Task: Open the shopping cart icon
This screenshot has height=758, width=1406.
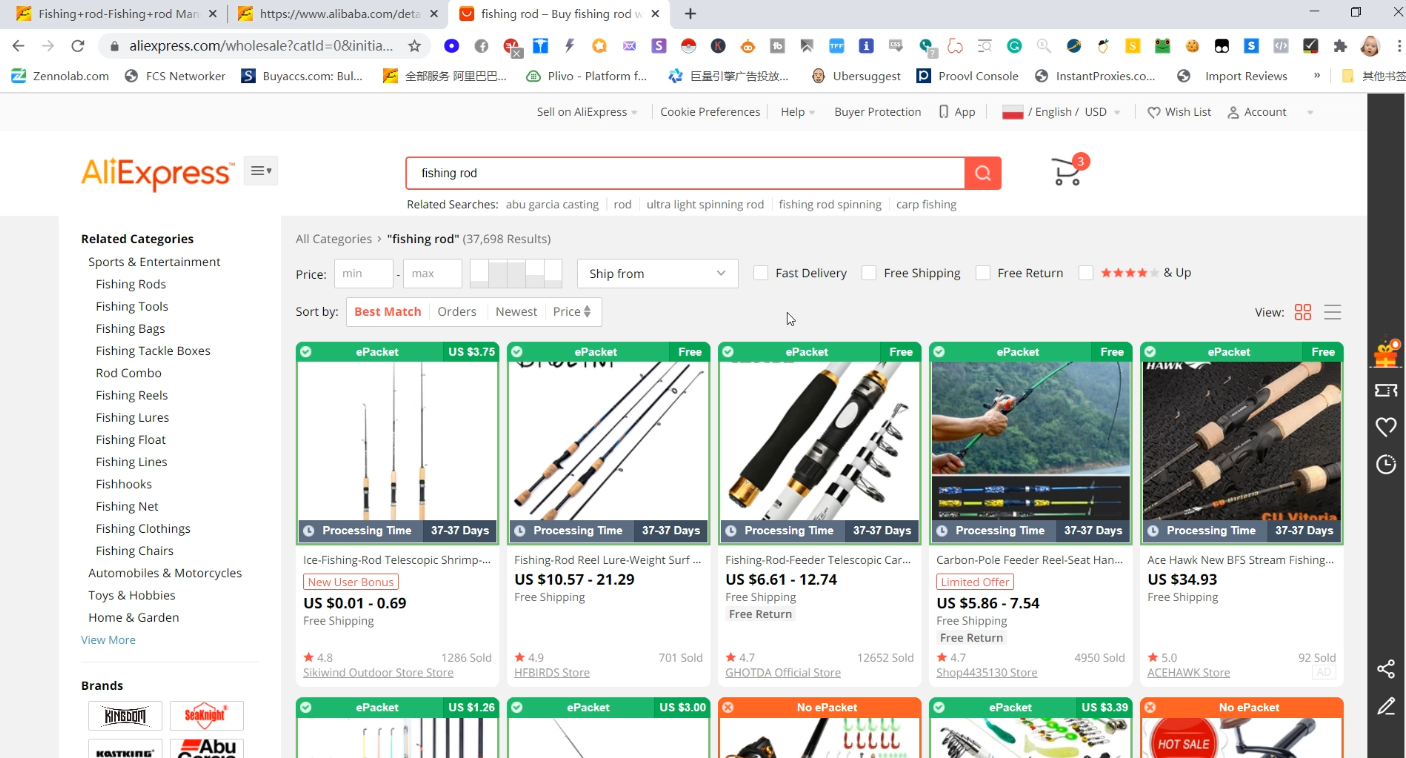Action: tap(1068, 172)
